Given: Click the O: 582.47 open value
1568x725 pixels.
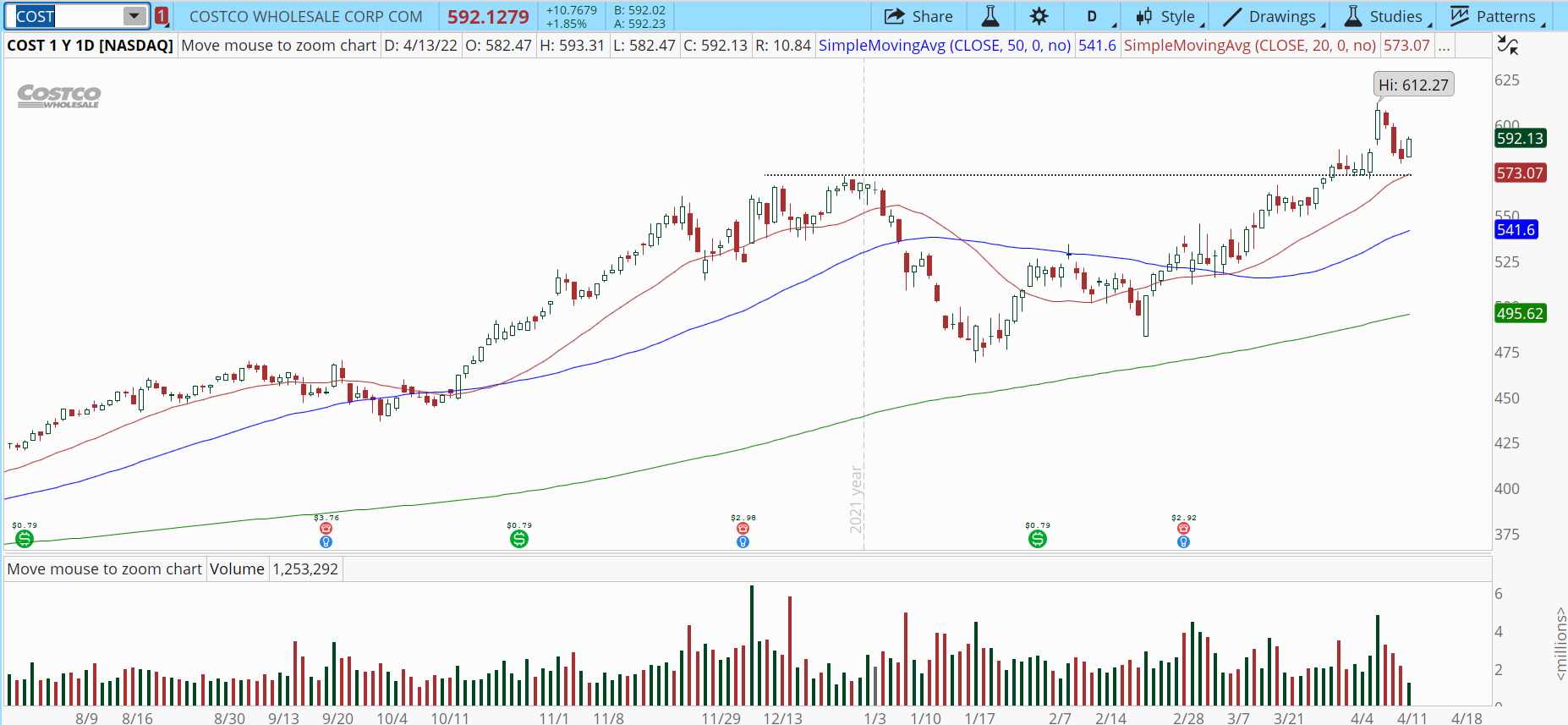Looking at the screenshot, I should [499, 46].
